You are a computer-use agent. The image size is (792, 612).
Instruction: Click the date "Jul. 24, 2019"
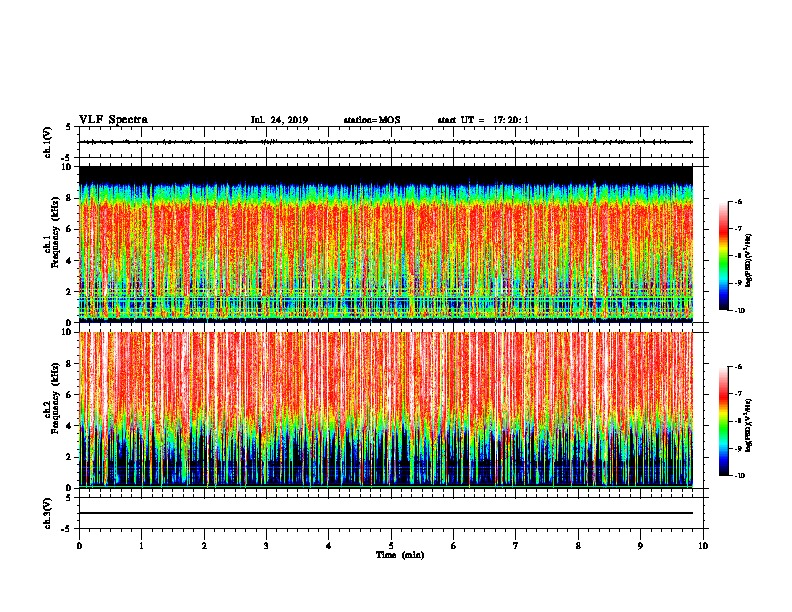pos(279,120)
